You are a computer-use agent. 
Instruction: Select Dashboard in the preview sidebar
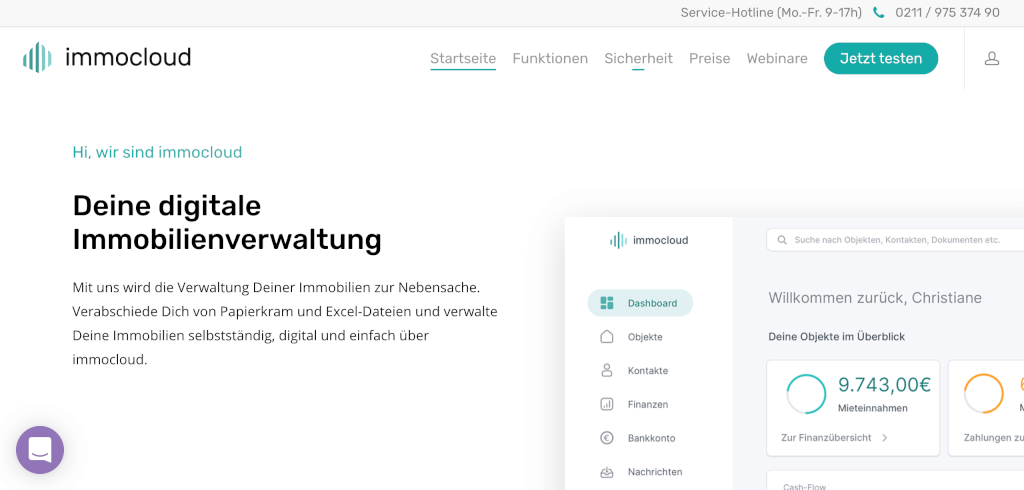click(x=640, y=303)
